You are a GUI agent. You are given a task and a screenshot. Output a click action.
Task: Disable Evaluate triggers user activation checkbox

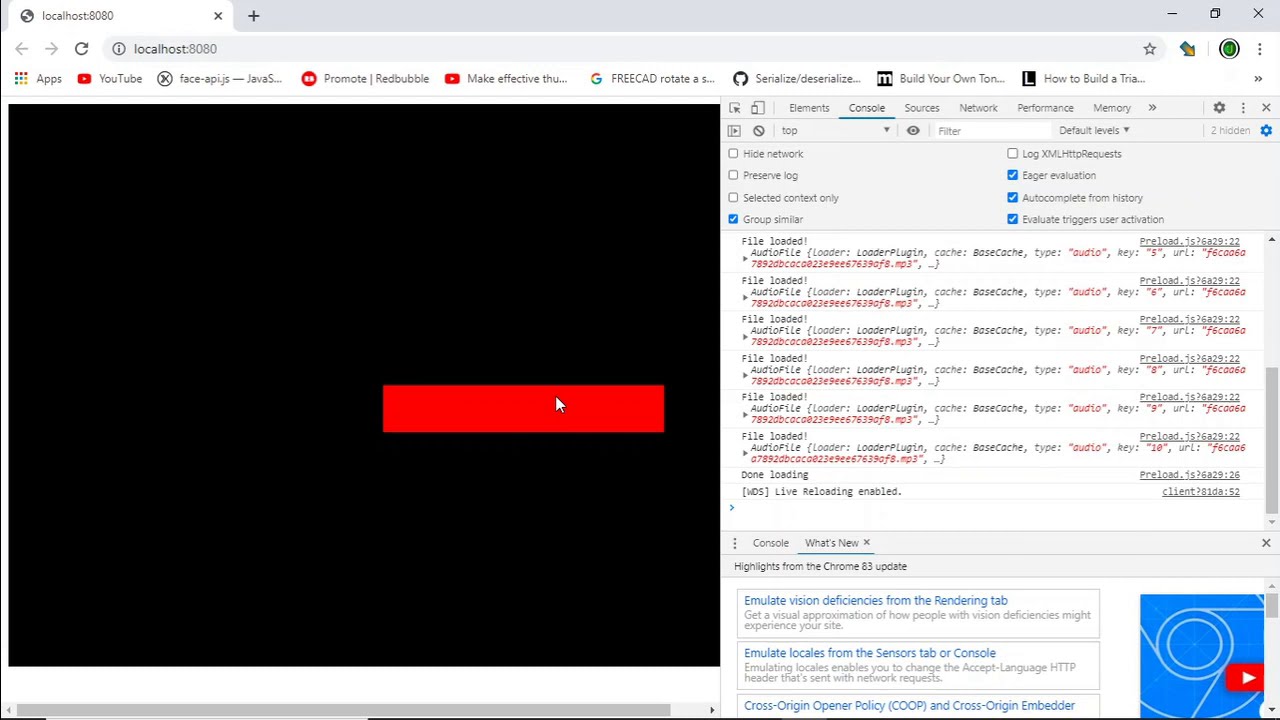pos(1012,220)
